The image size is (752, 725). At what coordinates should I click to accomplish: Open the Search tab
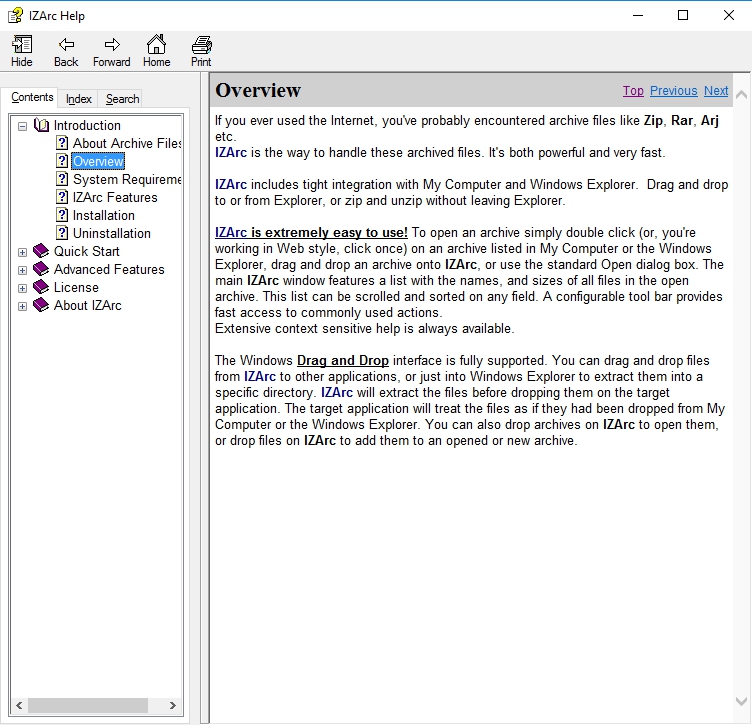(122, 99)
